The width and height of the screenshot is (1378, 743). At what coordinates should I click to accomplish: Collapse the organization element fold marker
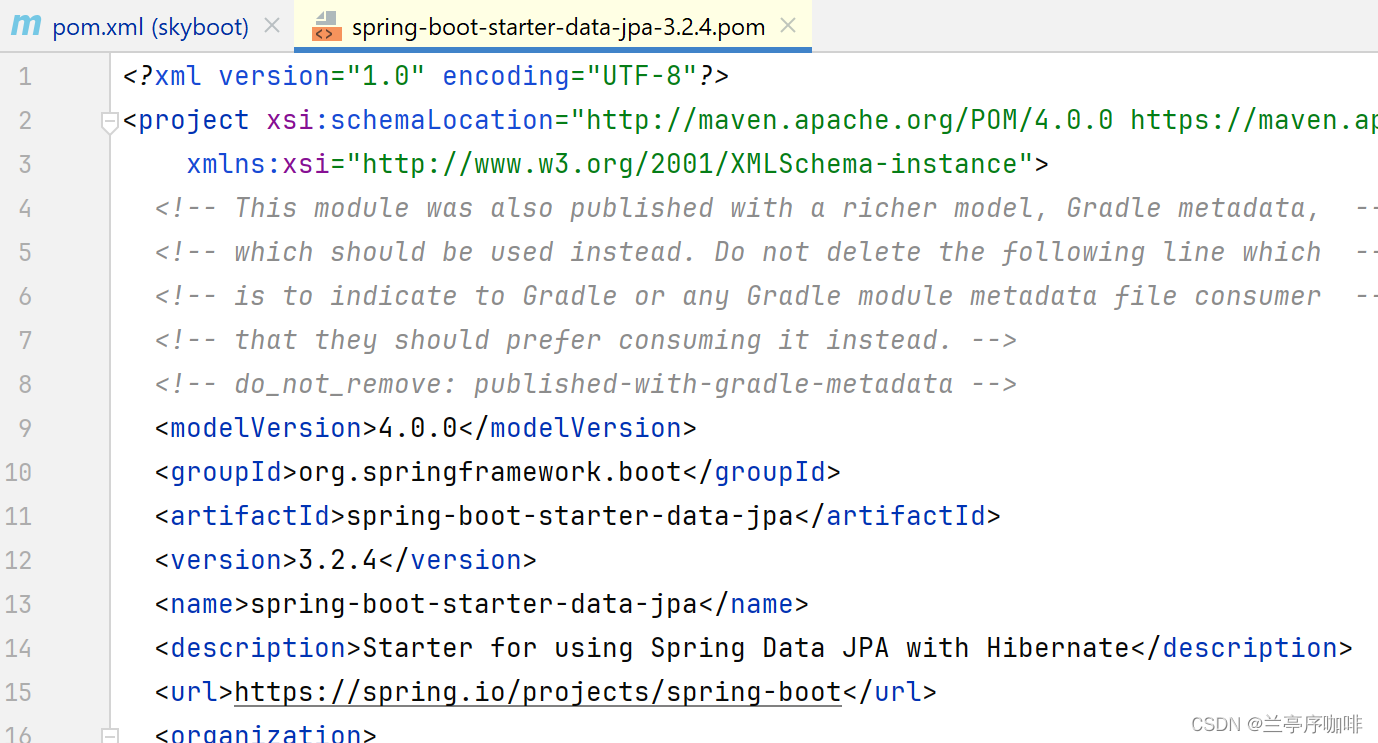(110, 735)
